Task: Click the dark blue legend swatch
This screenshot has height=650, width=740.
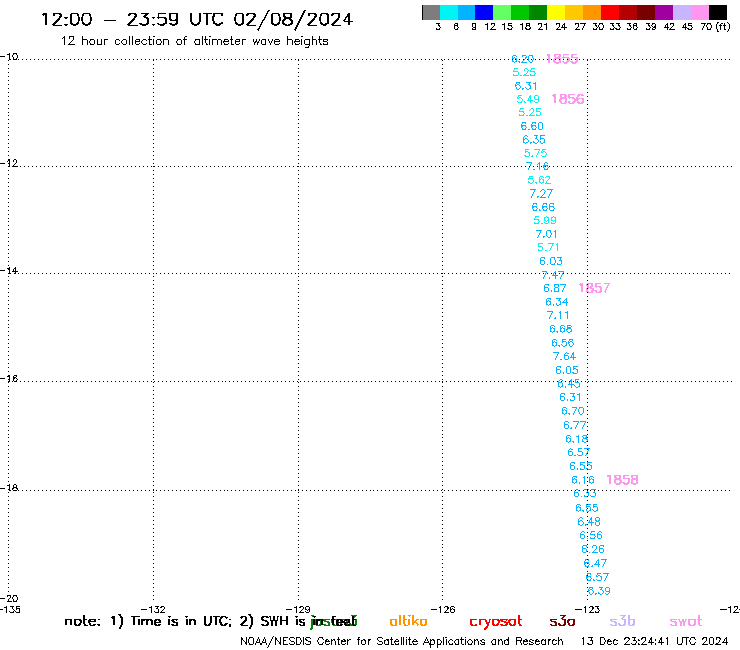Action: click(484, 12)
